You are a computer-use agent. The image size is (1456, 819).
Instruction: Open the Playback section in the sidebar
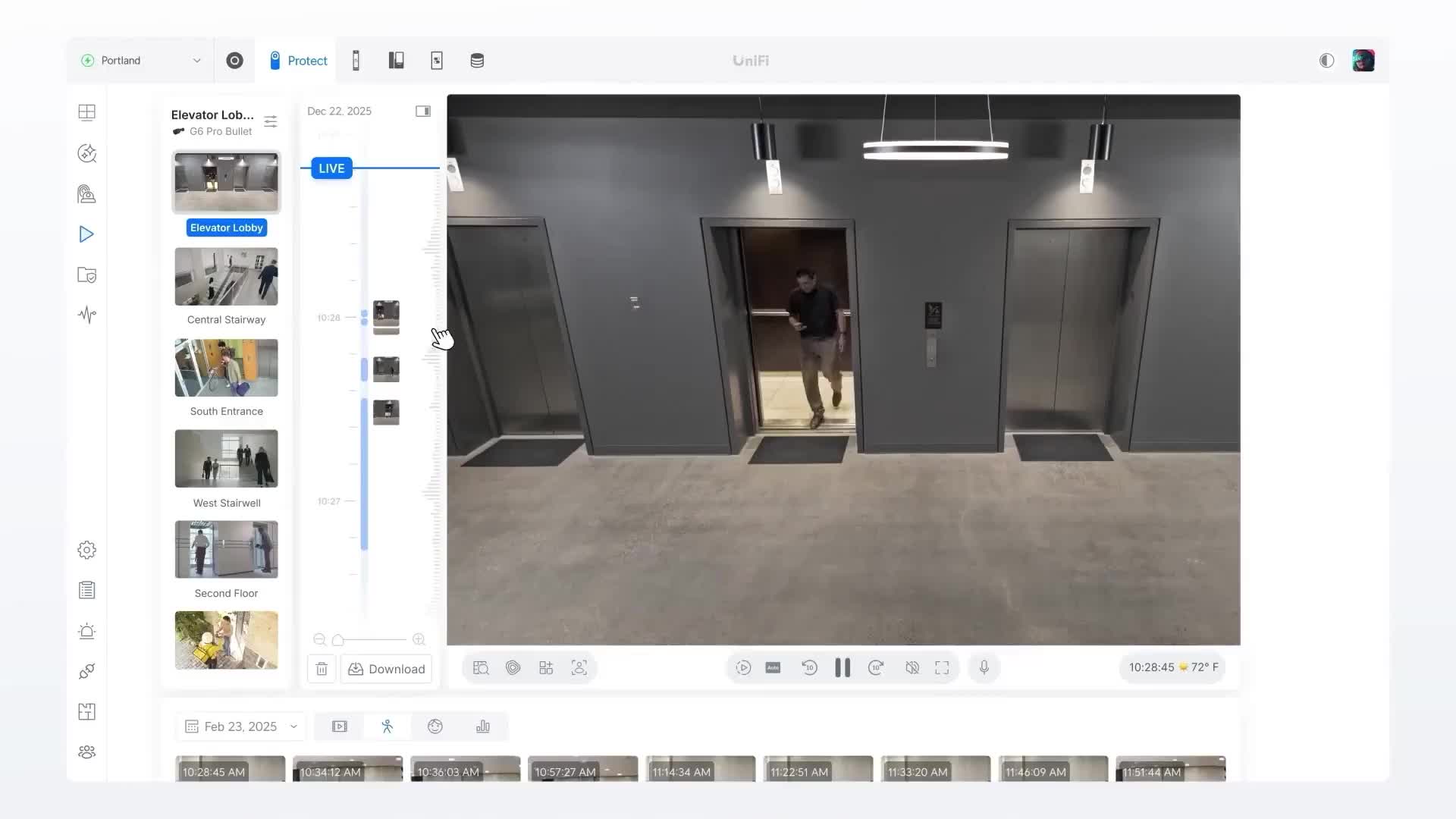click(86, 234)
